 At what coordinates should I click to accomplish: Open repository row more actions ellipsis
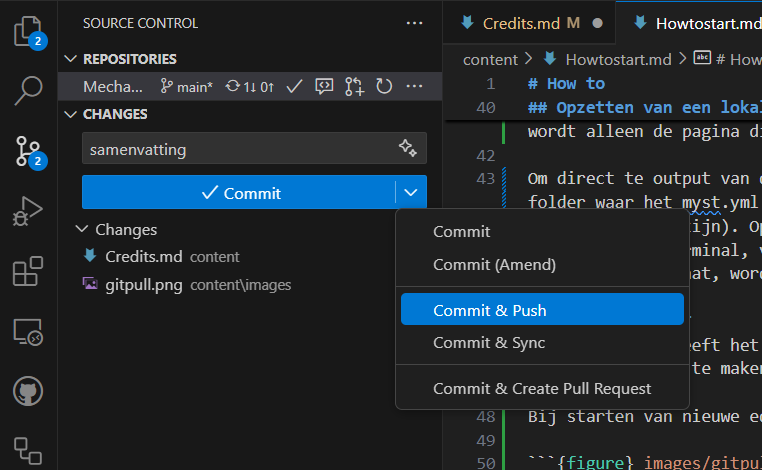pos(414,87)
